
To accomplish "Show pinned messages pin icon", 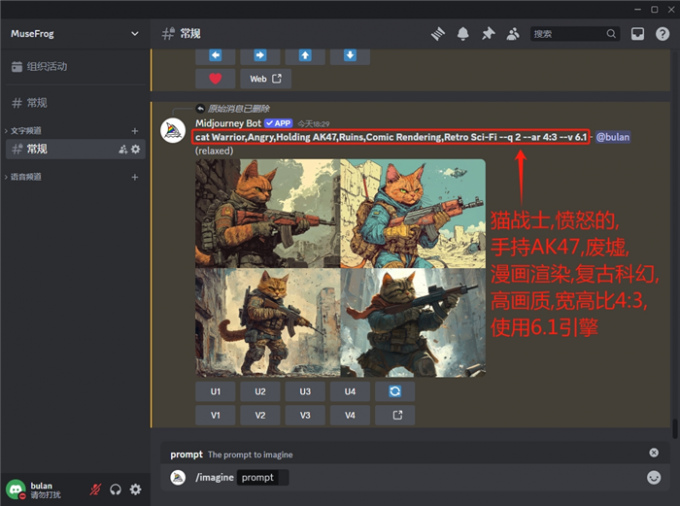I will tap(488, 34).
